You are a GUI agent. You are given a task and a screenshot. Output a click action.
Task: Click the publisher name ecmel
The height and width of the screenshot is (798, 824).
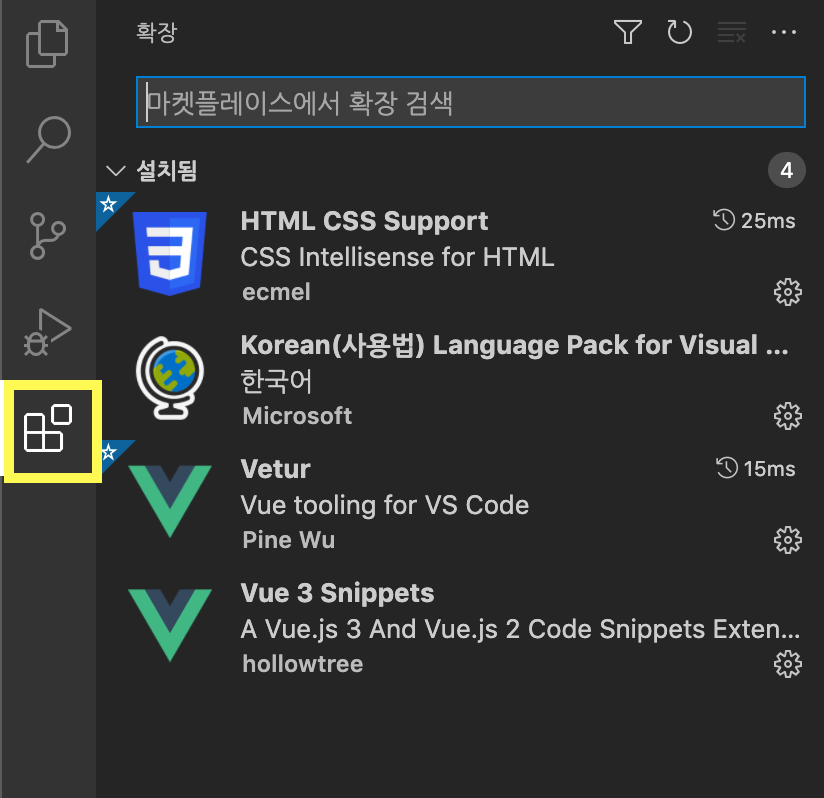pyautogui.click(x=276, y=292)
